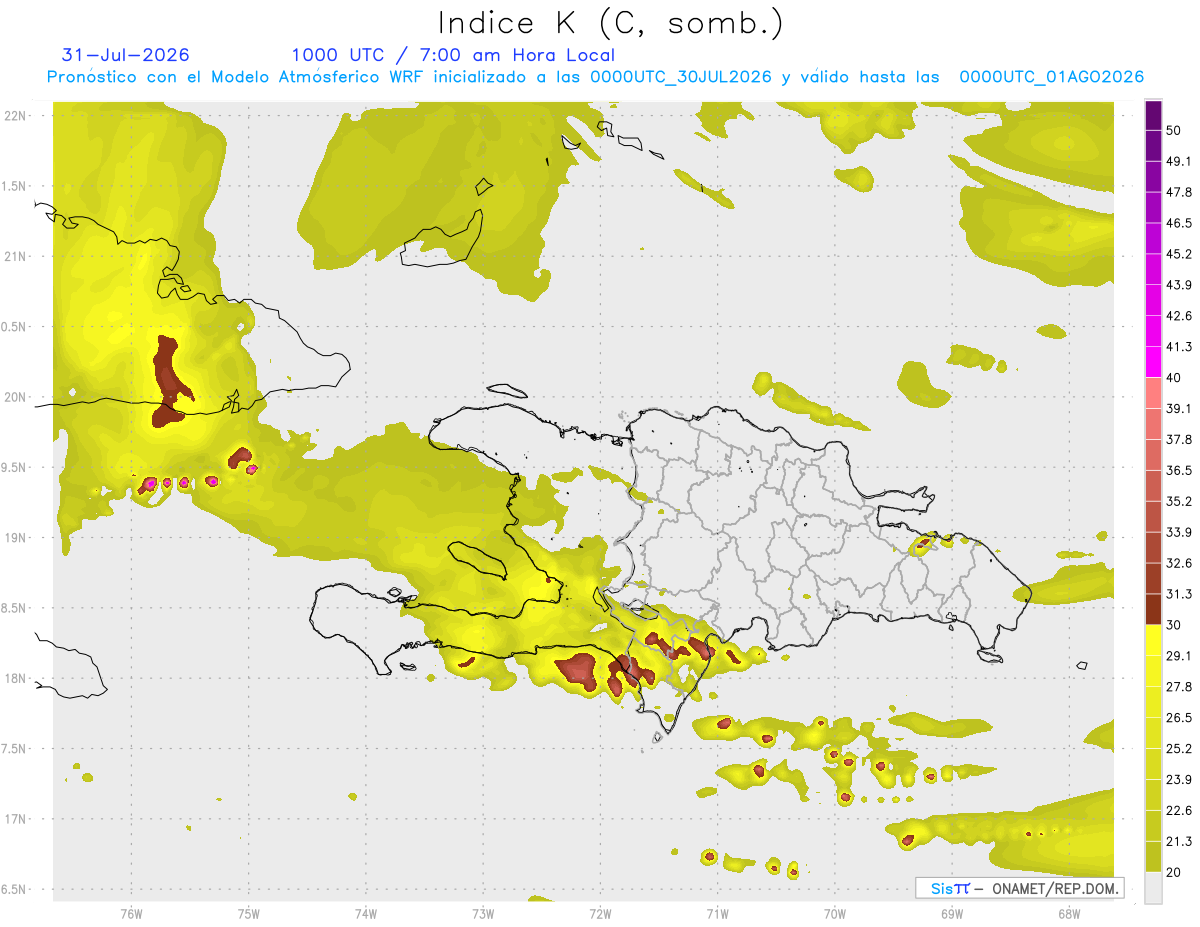1200x927 pixels.
Task: Click the colorbar value 31.3
Action: pos(1179,594)
